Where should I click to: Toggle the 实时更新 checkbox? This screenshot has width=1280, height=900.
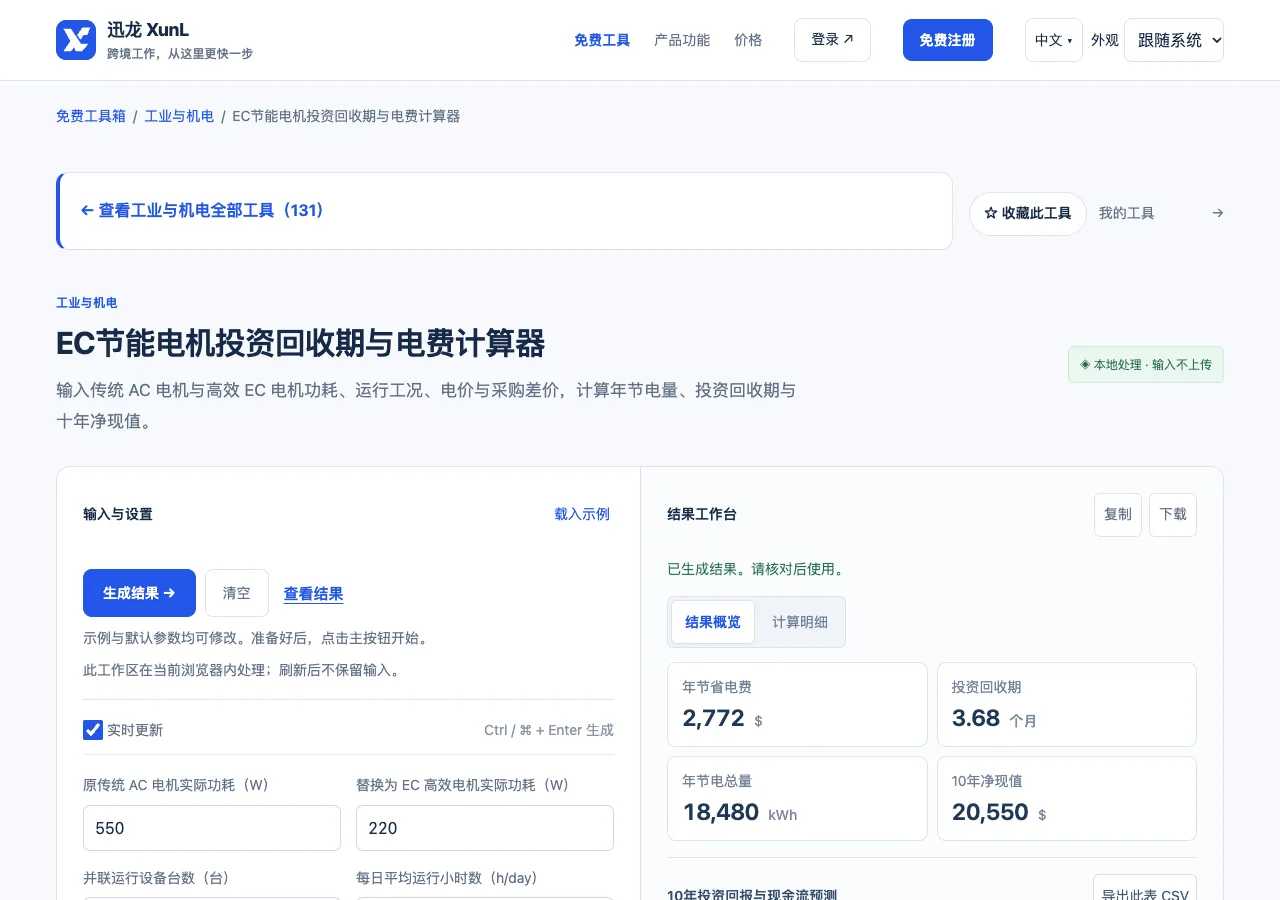(93, 730)
